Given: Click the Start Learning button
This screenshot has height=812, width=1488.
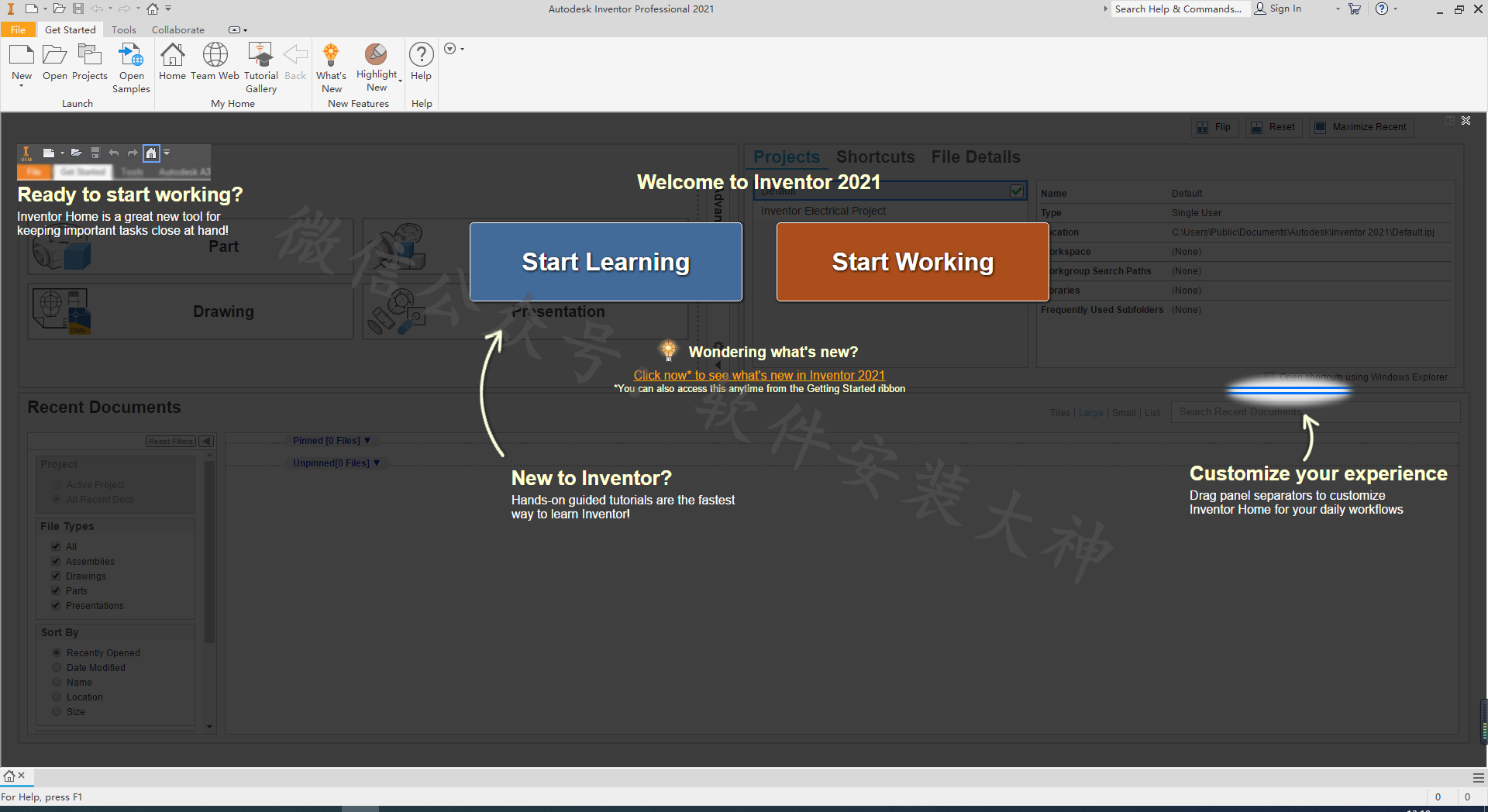Looking at the screenshot, I should coord(606,262).
